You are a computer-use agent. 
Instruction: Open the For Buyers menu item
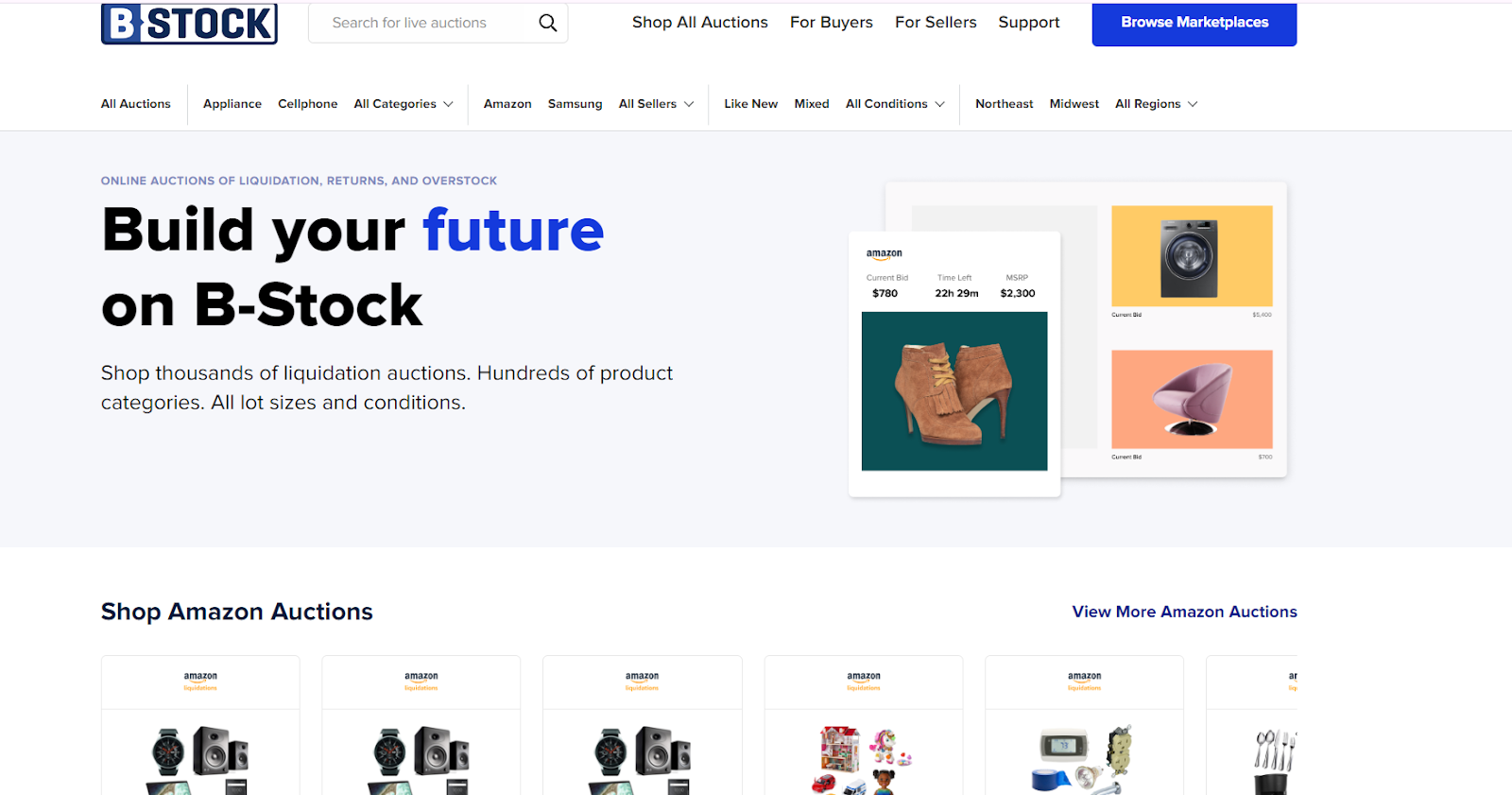[832, 23]
